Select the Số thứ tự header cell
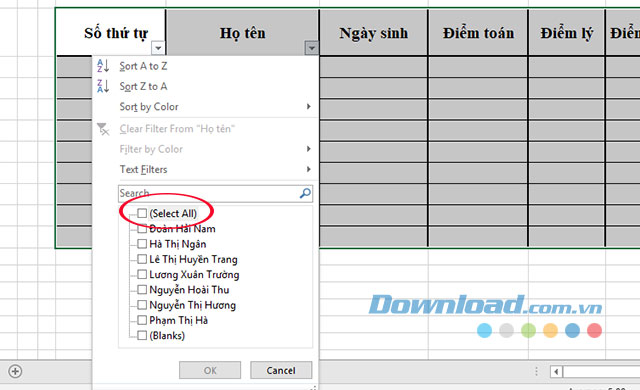 point(111,33)
